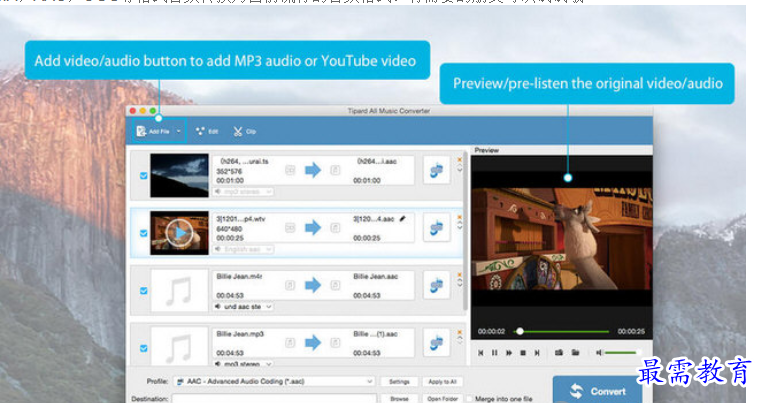Click output audio icon in h264 ural.ts row
The height and width of the screenshot is (403, 760).
point(335,170)
